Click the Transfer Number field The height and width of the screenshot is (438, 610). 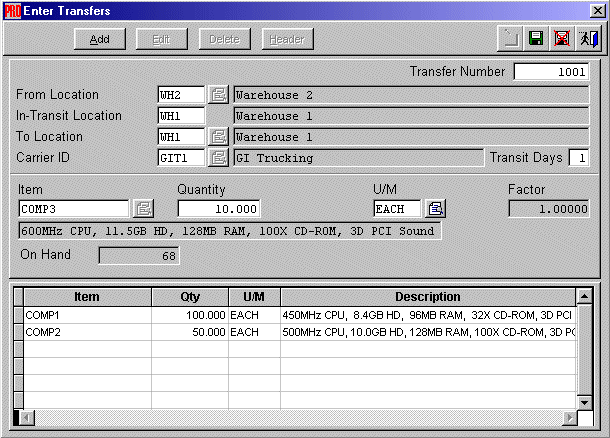(x=551, y=72)
